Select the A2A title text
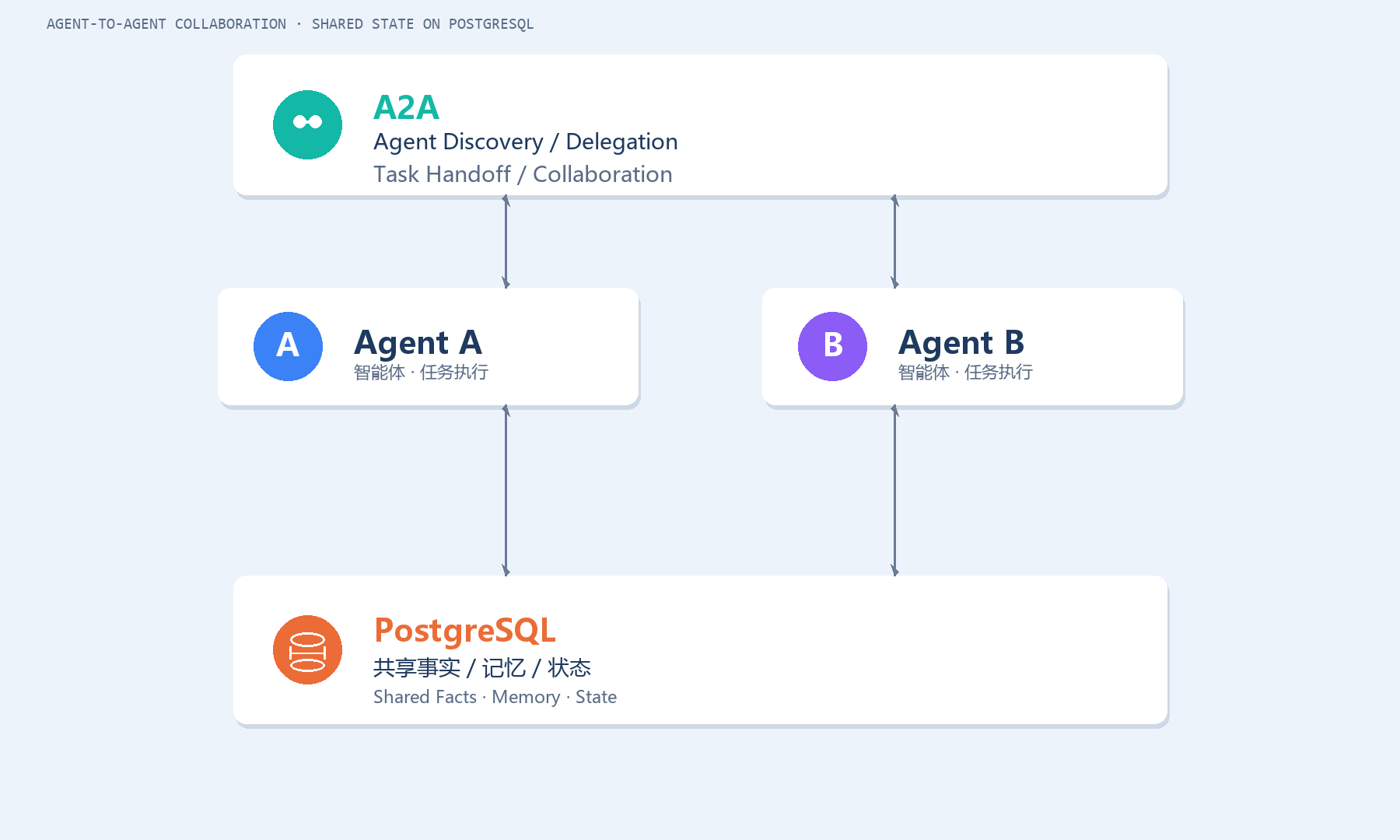The width and height of the screenshot is (1400, 840). pyautogui.click(x=406, y=107)
